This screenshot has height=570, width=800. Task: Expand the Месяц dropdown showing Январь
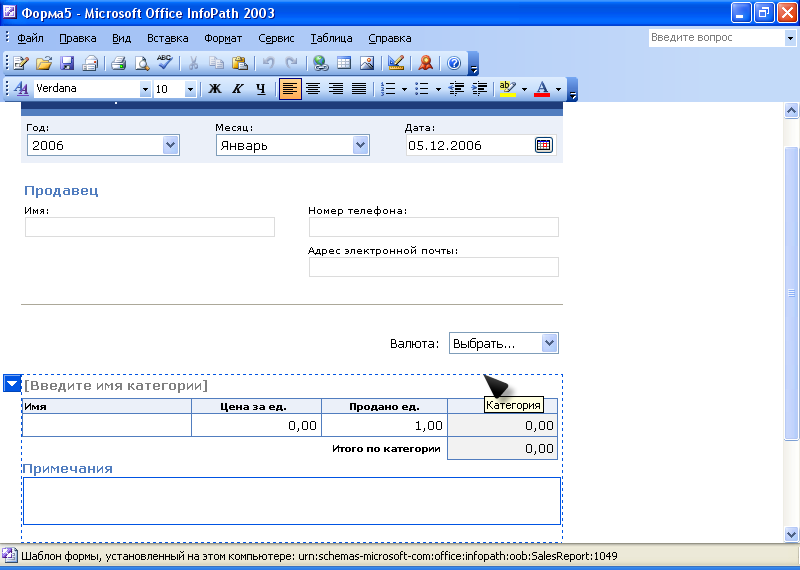pyautogui.click(x=361, y=145)
